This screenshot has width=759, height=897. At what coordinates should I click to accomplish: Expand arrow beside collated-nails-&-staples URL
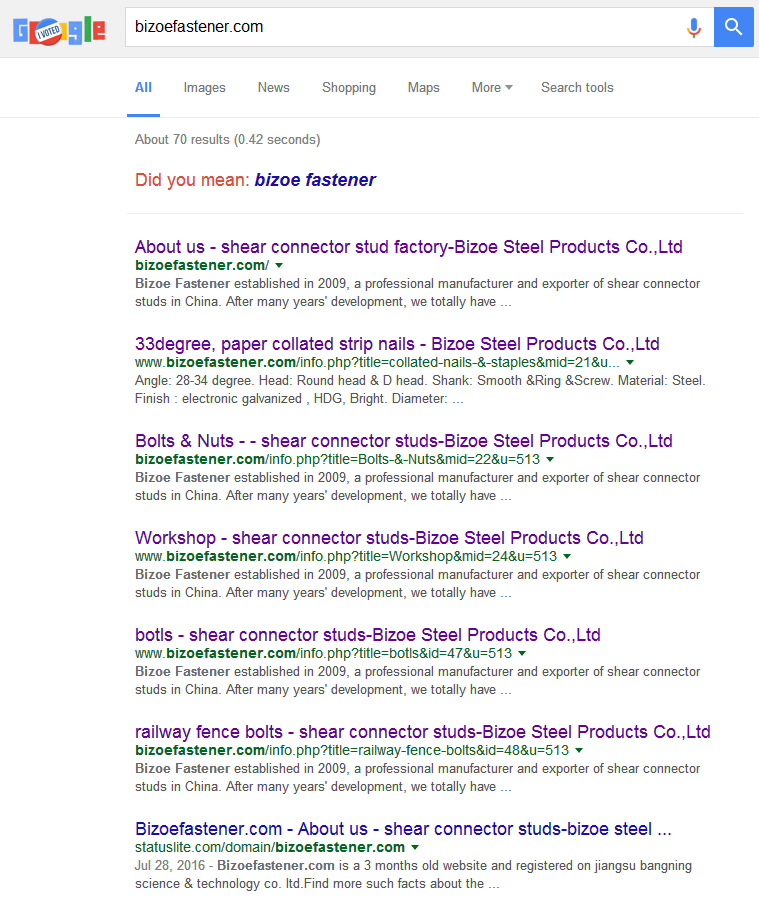point(630,363)
